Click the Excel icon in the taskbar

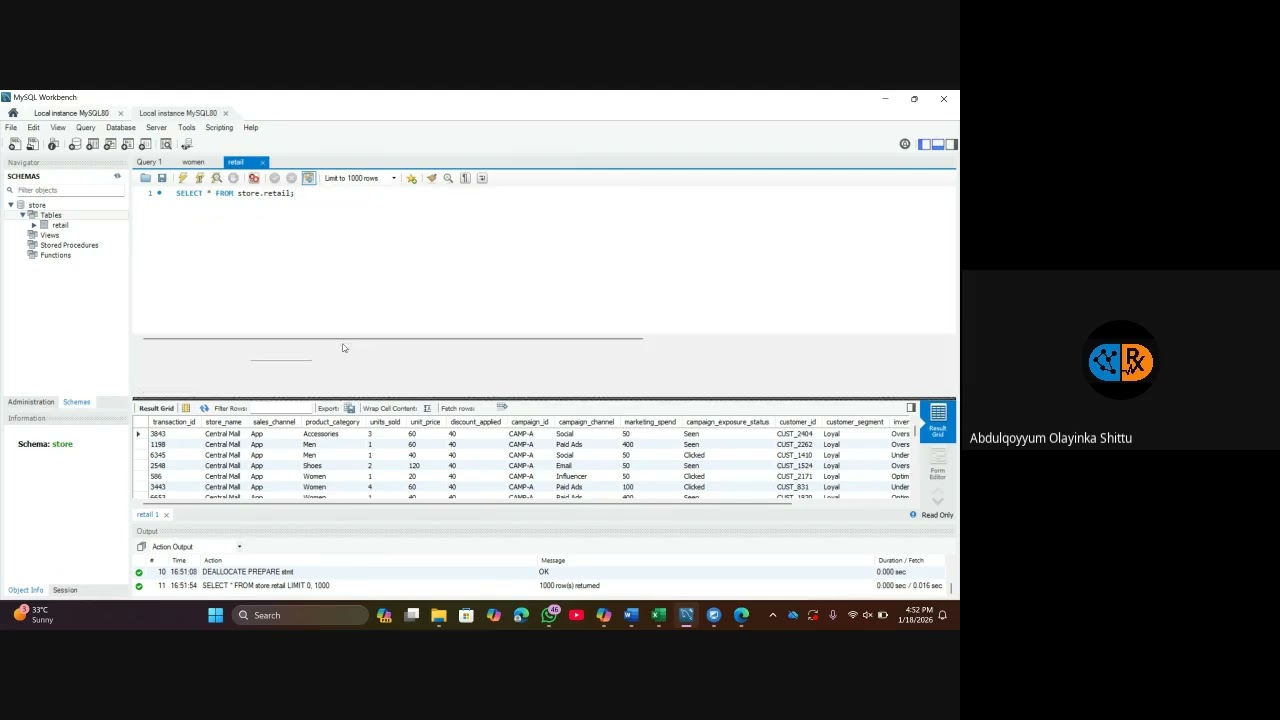tap(658, 615)
